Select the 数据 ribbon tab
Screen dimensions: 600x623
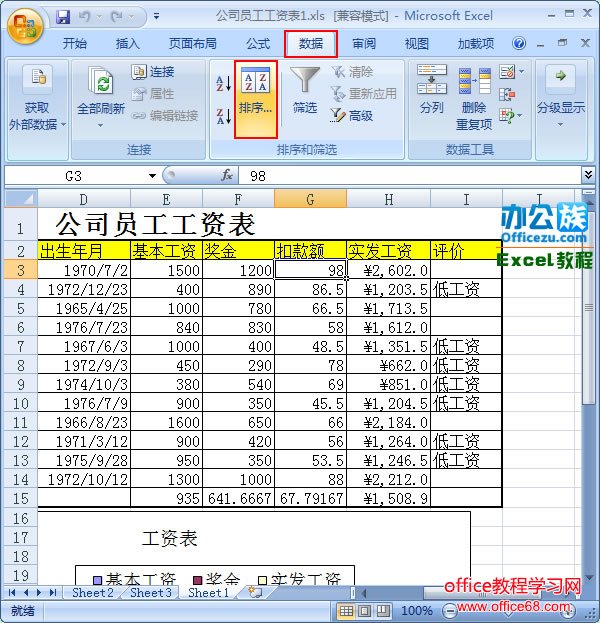click(x=311, y=43)
